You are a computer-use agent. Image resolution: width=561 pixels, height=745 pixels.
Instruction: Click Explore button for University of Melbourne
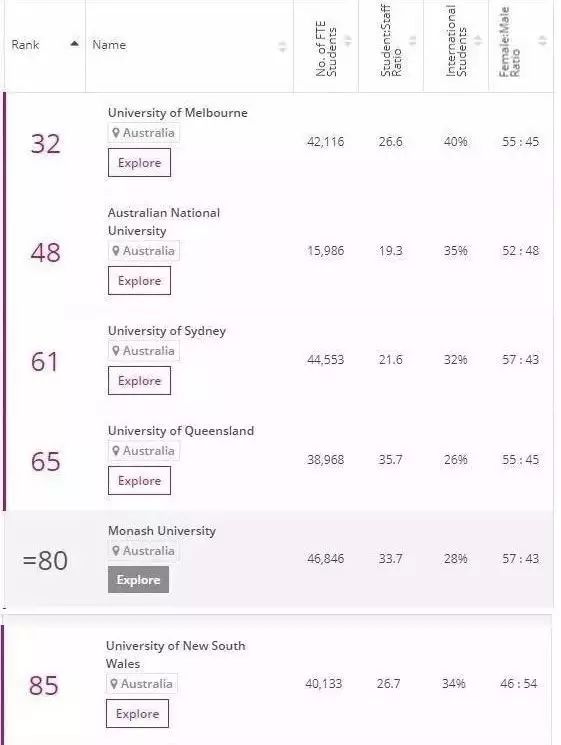pyautogui.click(x=139, y=162)
